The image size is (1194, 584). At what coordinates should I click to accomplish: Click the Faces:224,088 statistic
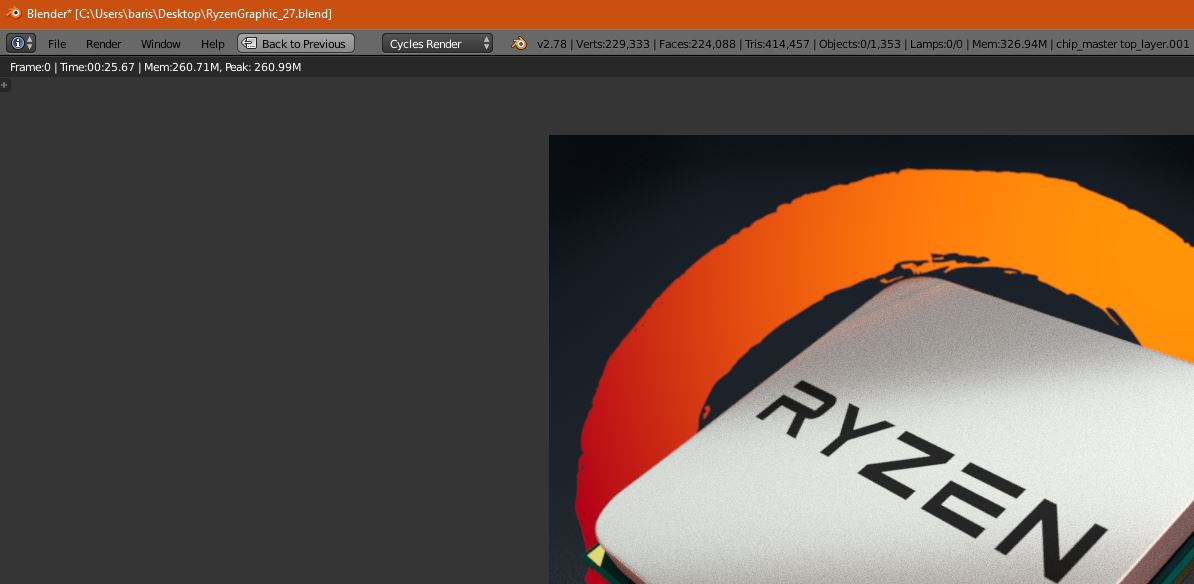click(x=698, y=44)
